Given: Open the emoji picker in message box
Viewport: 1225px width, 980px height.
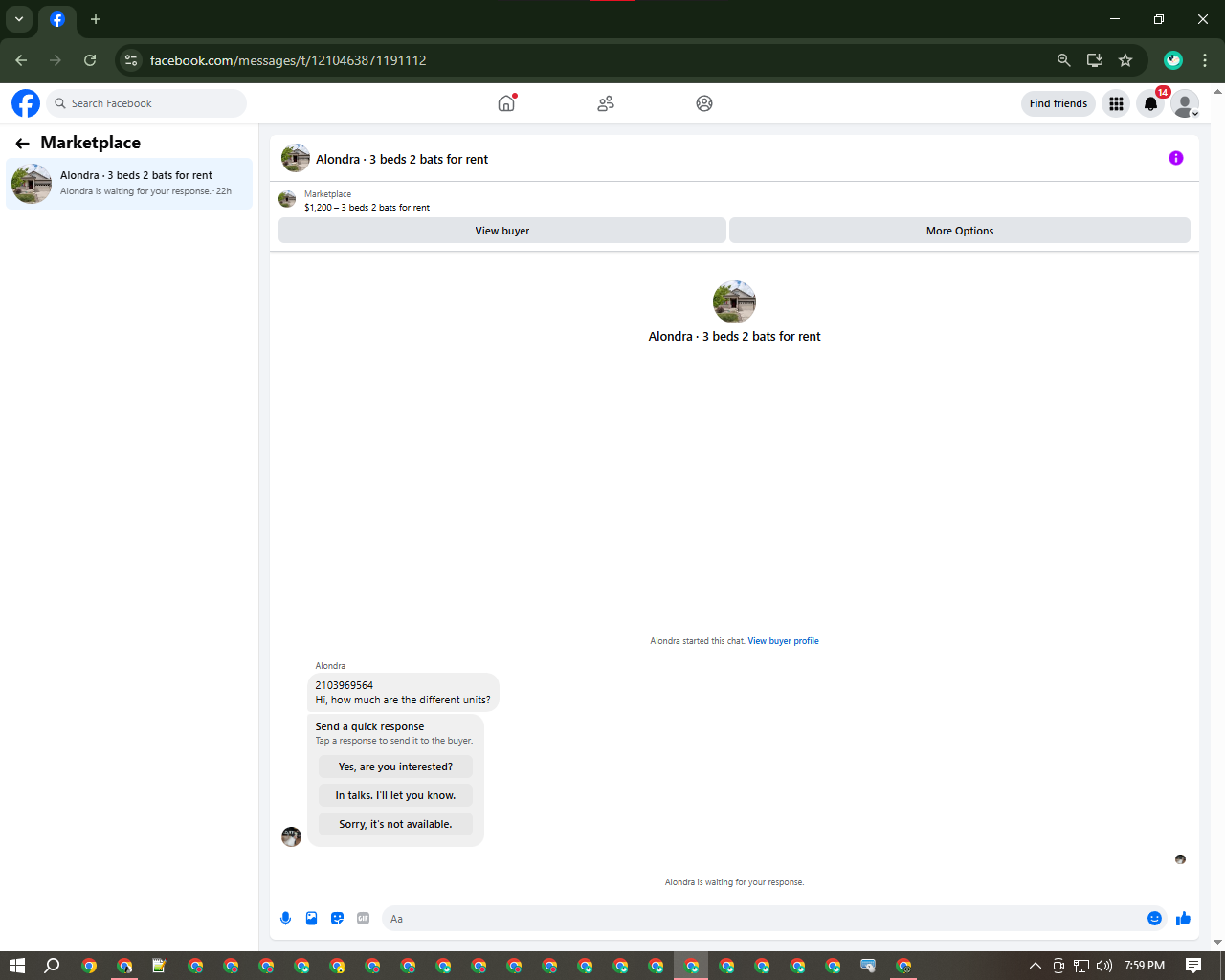Looking at the screenshot, I should click(1154, 919).
